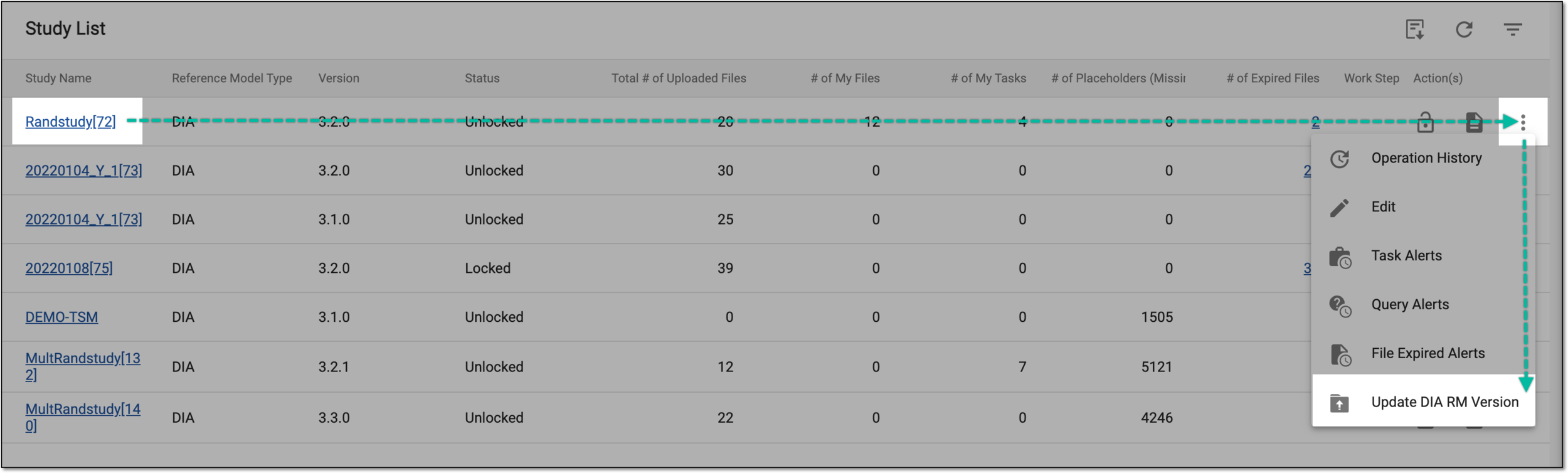Open the DEMO-TSM study link
Viewport: 1568px width, 473px height.
click(61, 317)
